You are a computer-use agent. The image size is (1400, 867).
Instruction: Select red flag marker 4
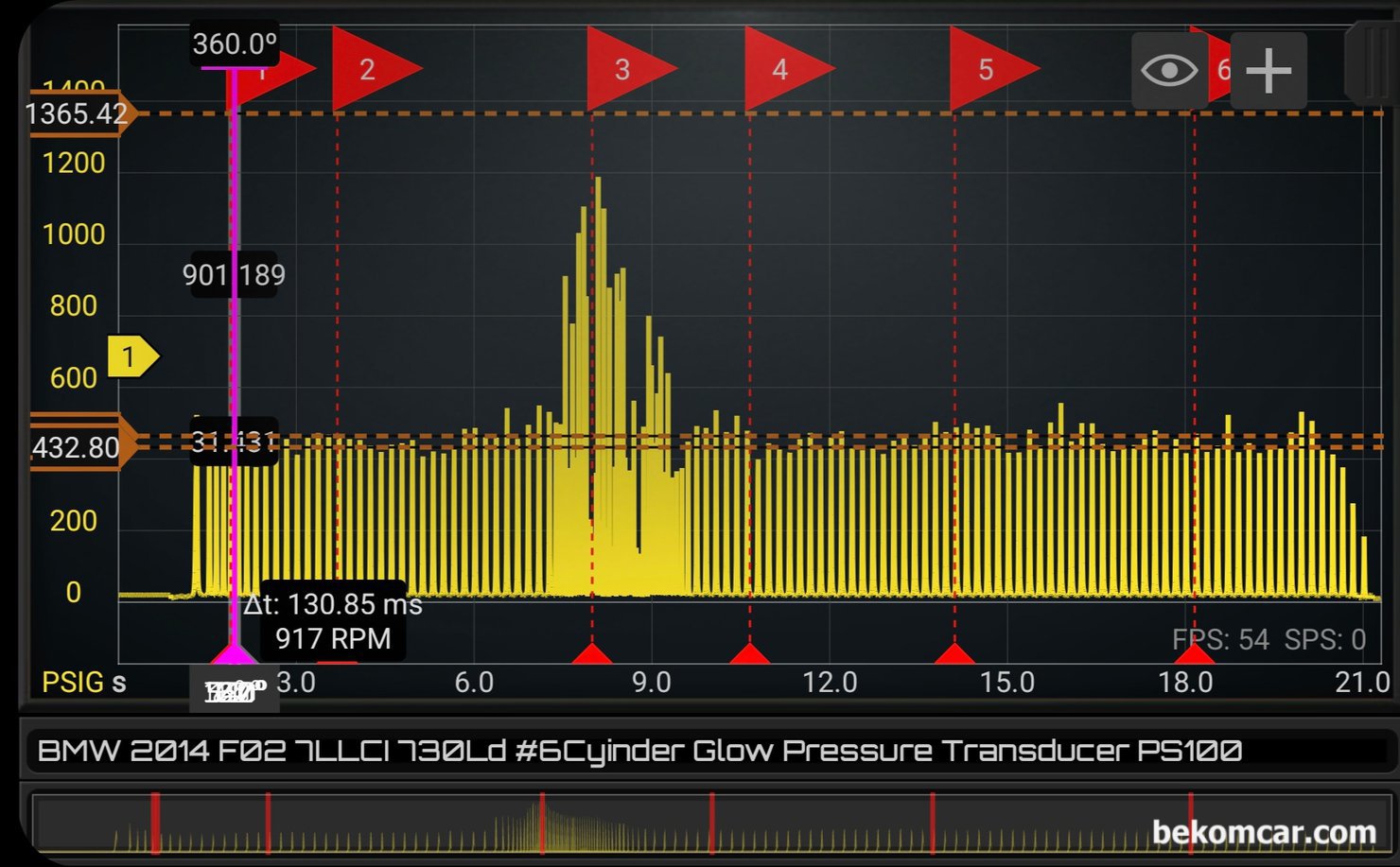(x=788, y=68)
